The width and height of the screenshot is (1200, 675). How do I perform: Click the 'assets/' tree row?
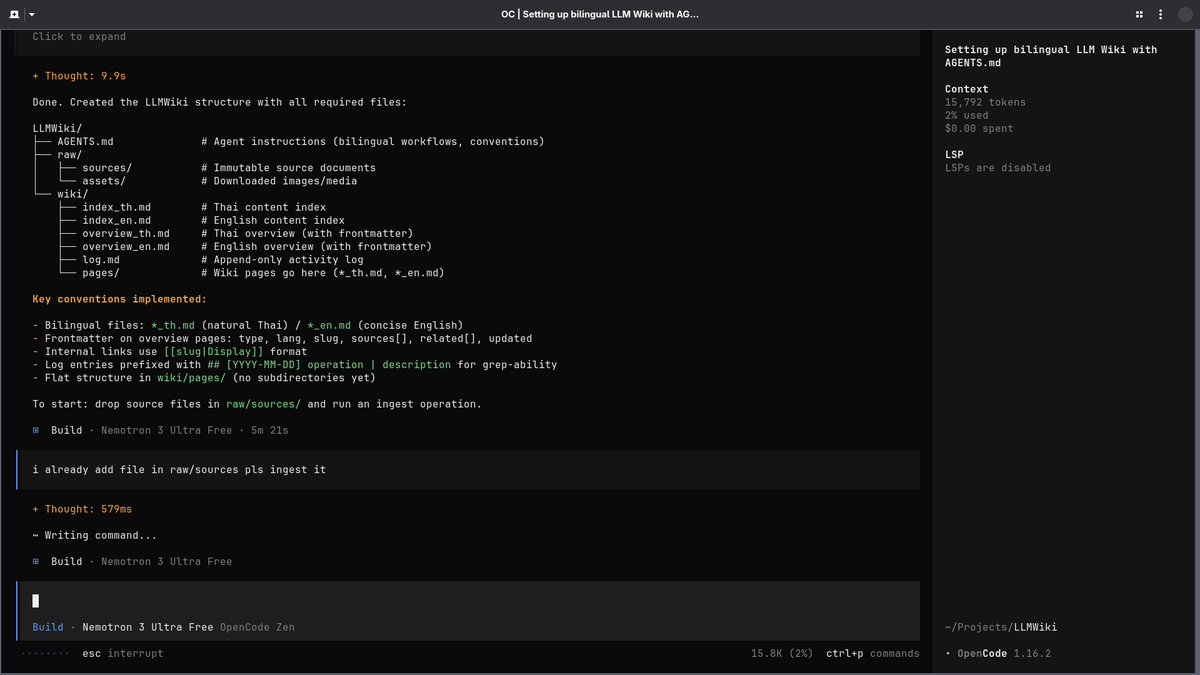(104, 181)
